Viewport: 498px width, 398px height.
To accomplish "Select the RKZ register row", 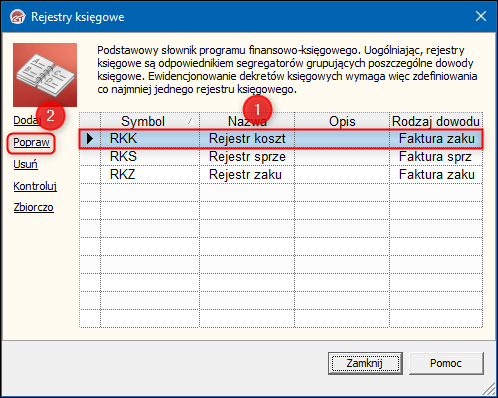I will (x=281, y=174).
